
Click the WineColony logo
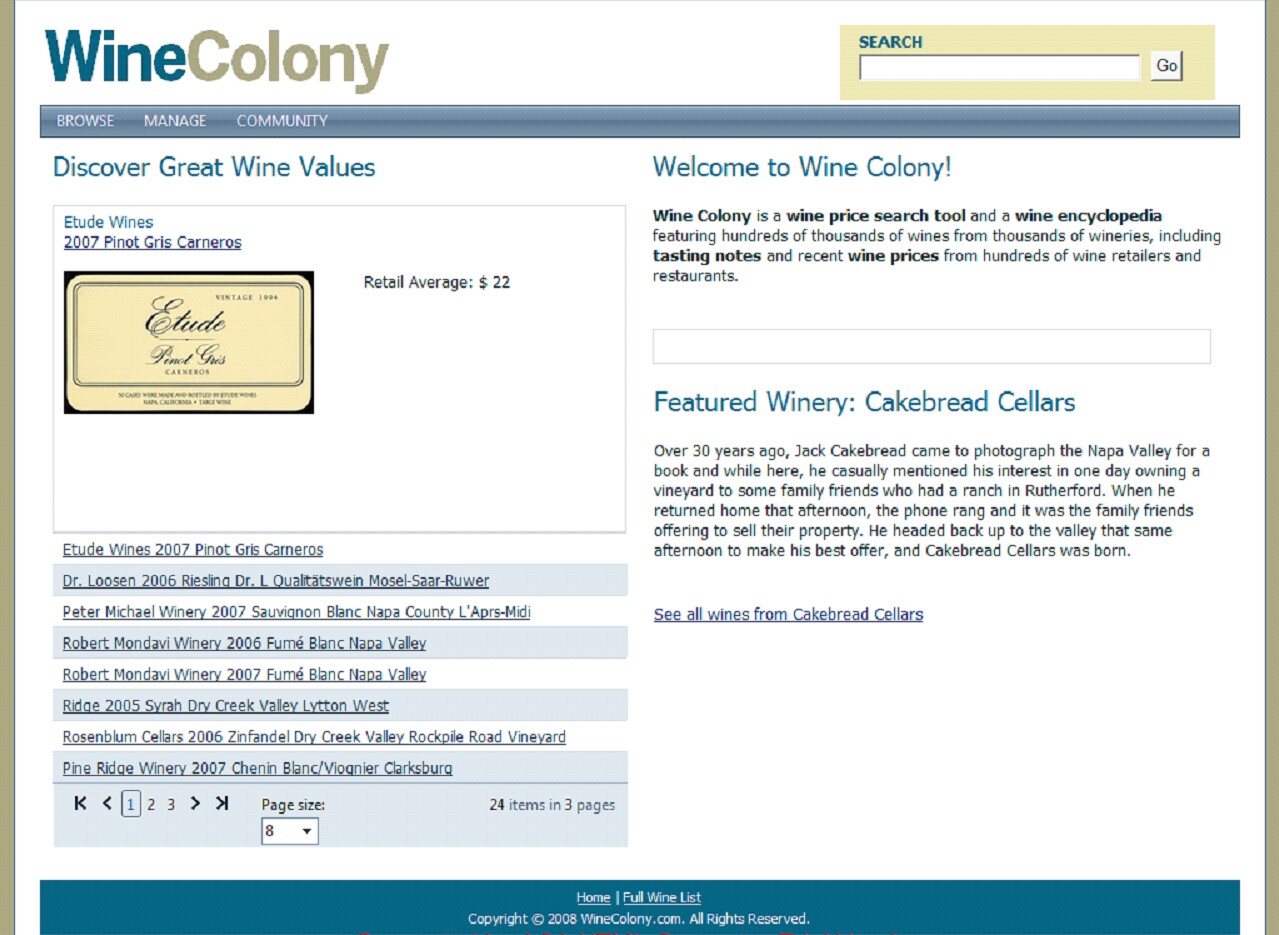pyautogui.click(x=217, y=61)
